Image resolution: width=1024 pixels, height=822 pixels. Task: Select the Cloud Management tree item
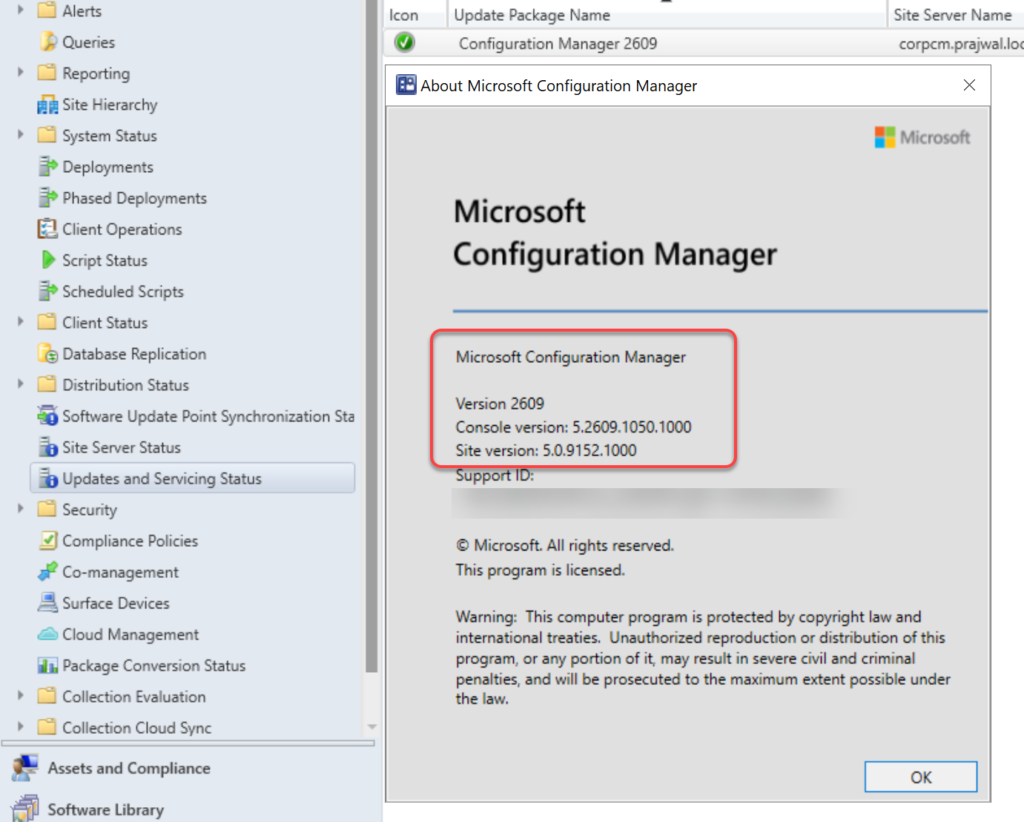tap(131, 635)
